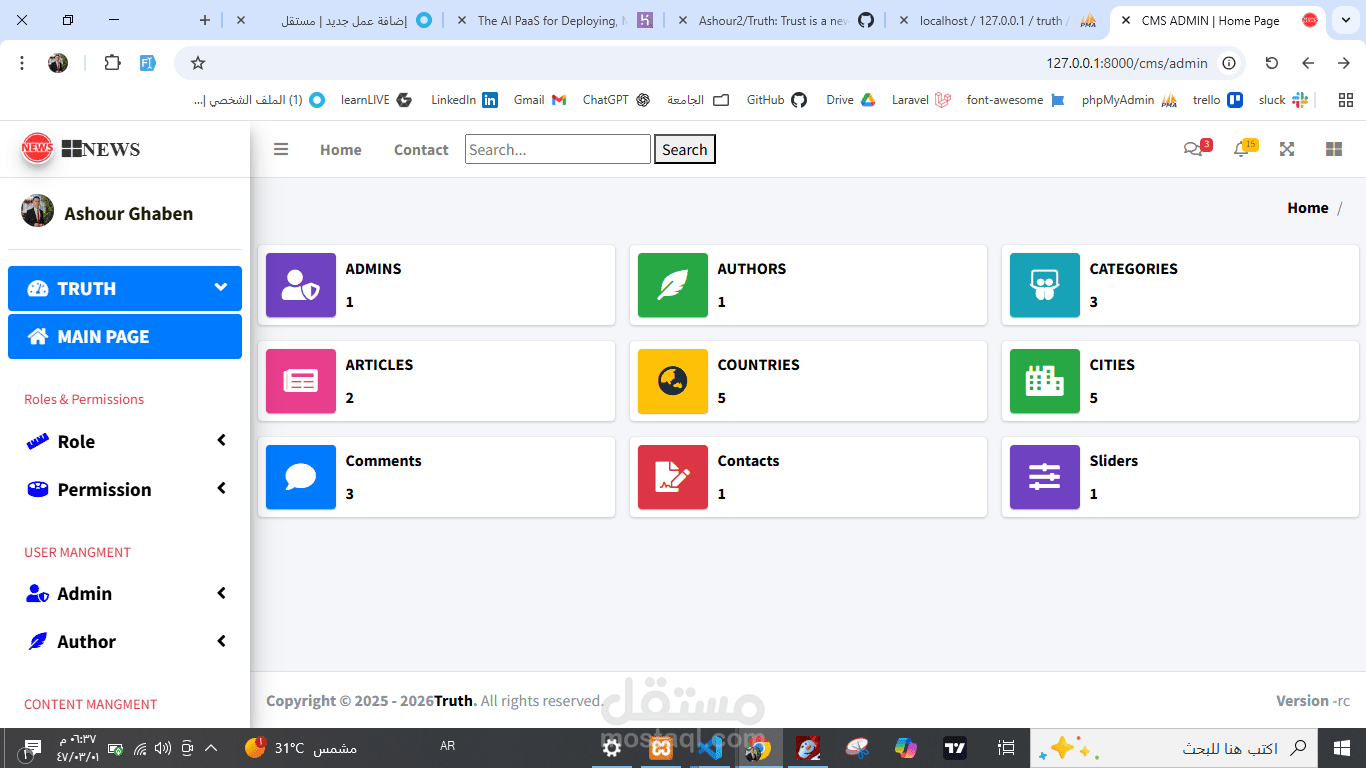Expand the Permission menu chevron
Screen dimensions: 1366x768
tap(221, 489)
